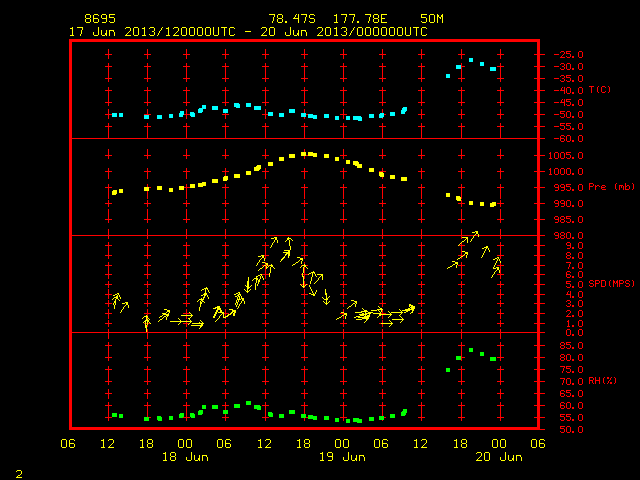Click the station ID 8695 label
The image size is (640, 480).
pos(100,19)
